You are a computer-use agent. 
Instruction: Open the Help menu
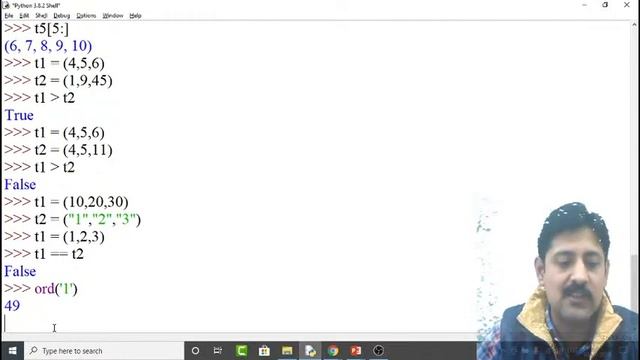click(x=135, y=16)
